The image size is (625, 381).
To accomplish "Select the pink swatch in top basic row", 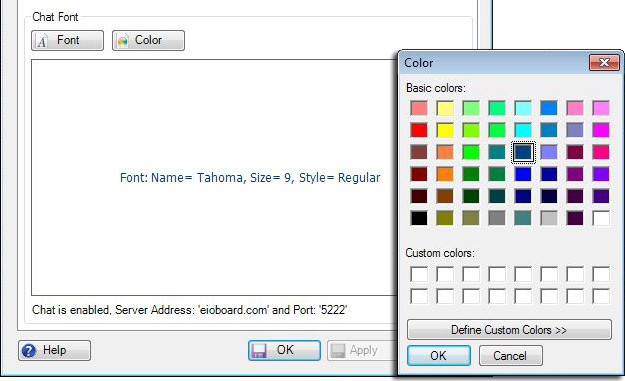I will point(575,108).
